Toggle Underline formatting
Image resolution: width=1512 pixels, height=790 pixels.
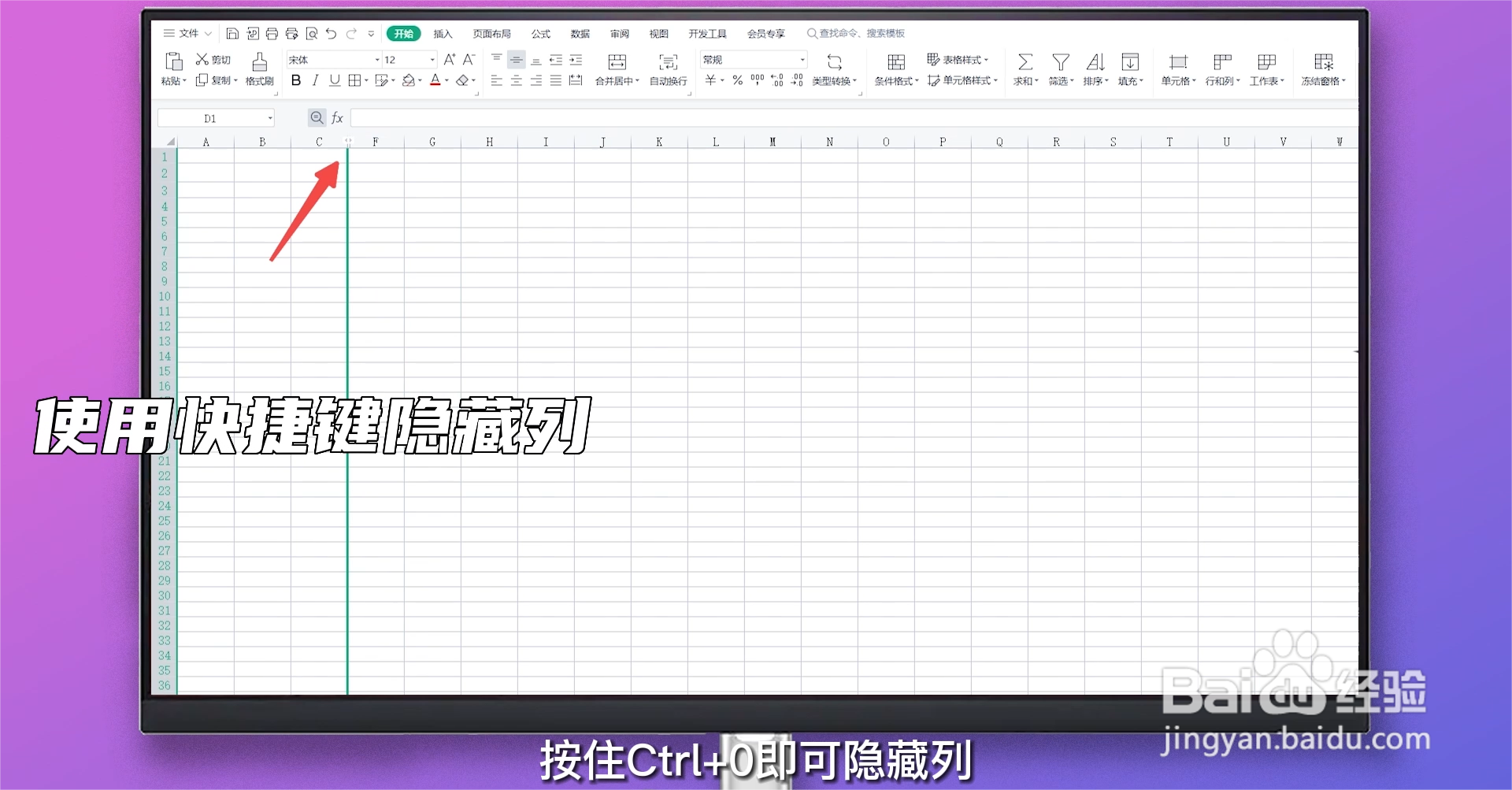(335, 80)
